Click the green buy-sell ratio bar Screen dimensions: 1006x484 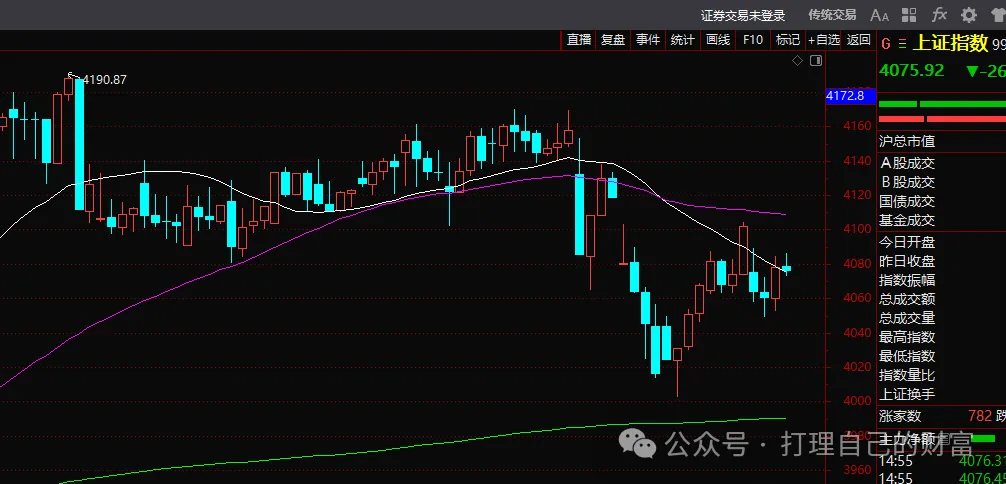pos(942,104)
